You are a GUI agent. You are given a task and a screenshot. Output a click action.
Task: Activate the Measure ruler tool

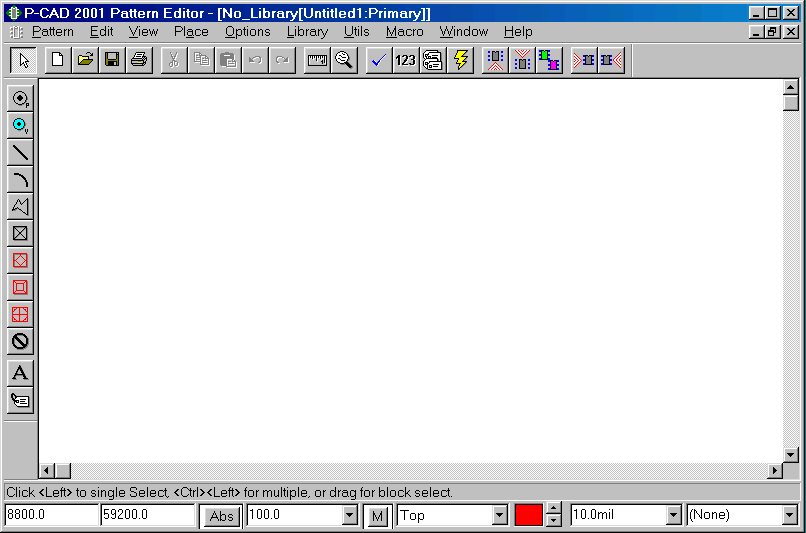[x=317, y=60]
